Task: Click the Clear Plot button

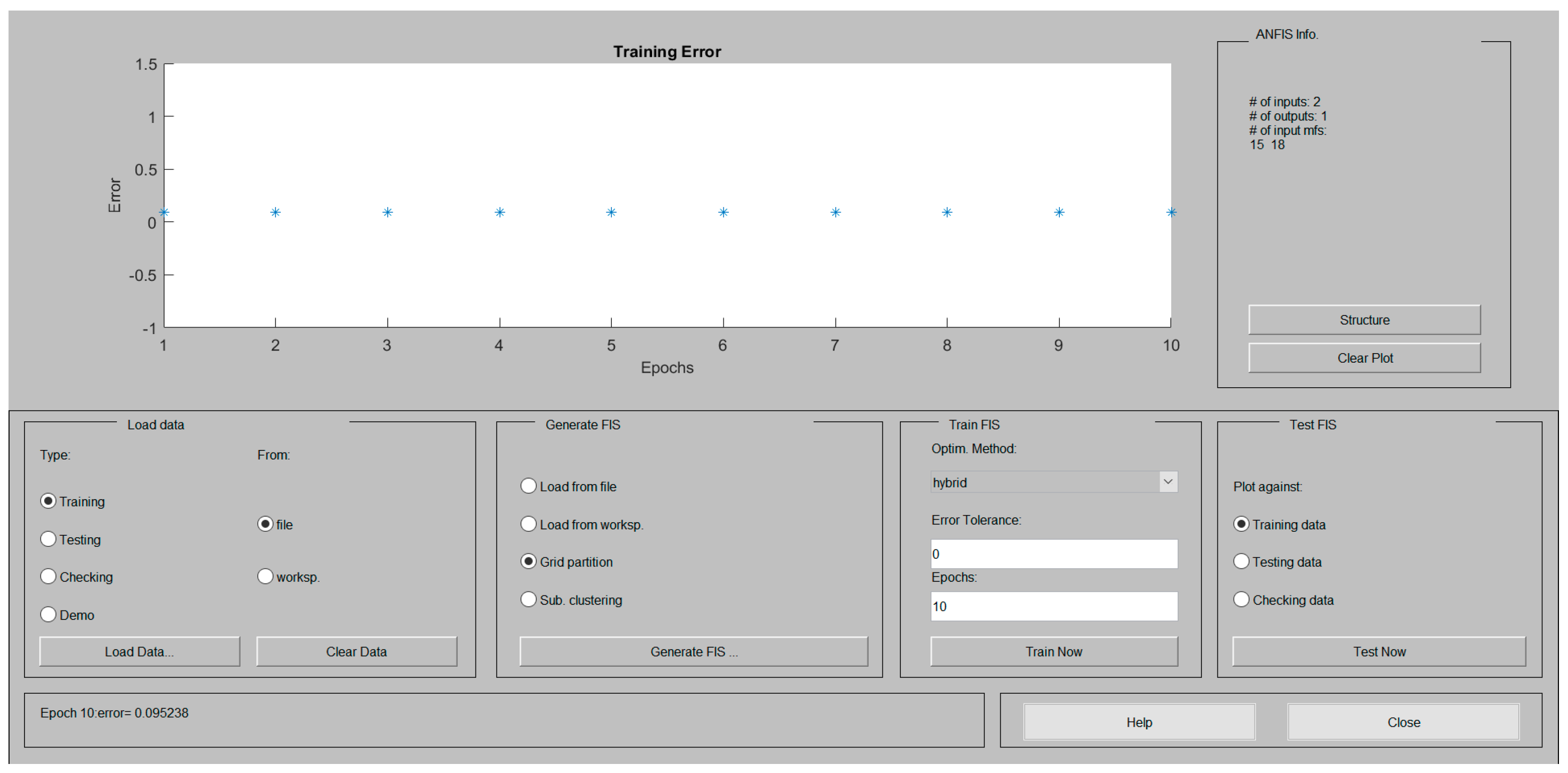Action: 1364,358
